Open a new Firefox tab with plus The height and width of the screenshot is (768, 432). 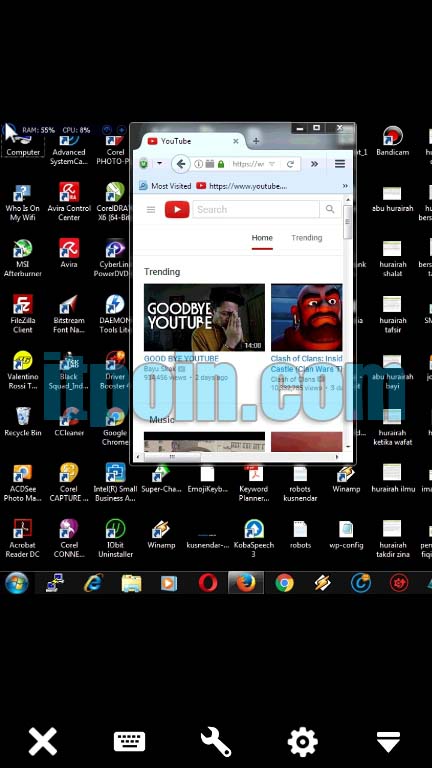tap(256, 141)
